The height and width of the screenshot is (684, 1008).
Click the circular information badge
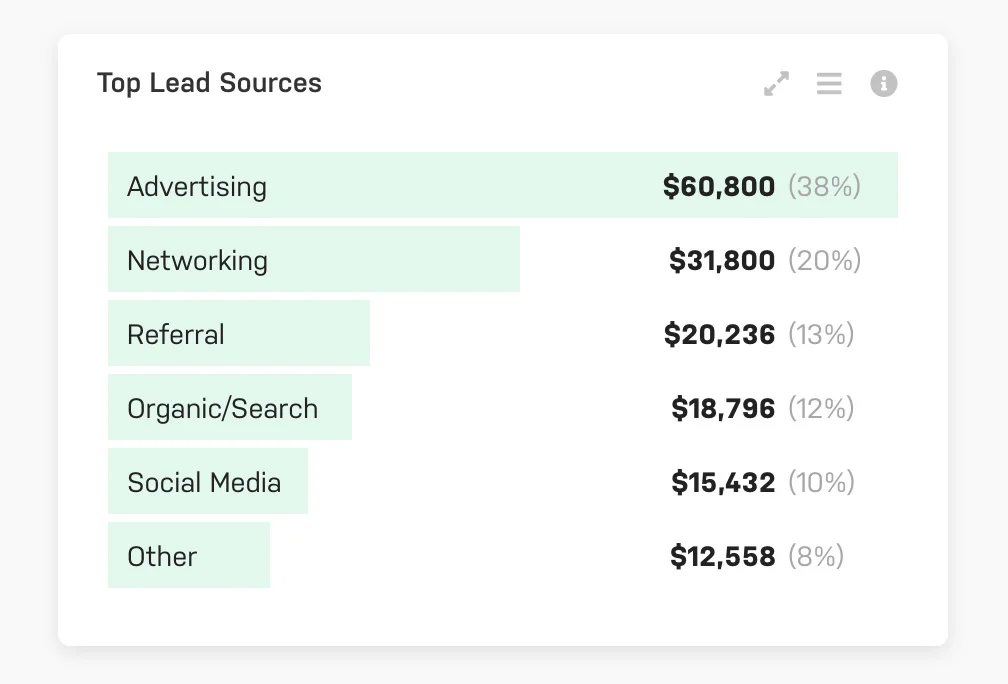tap(883, 84)
